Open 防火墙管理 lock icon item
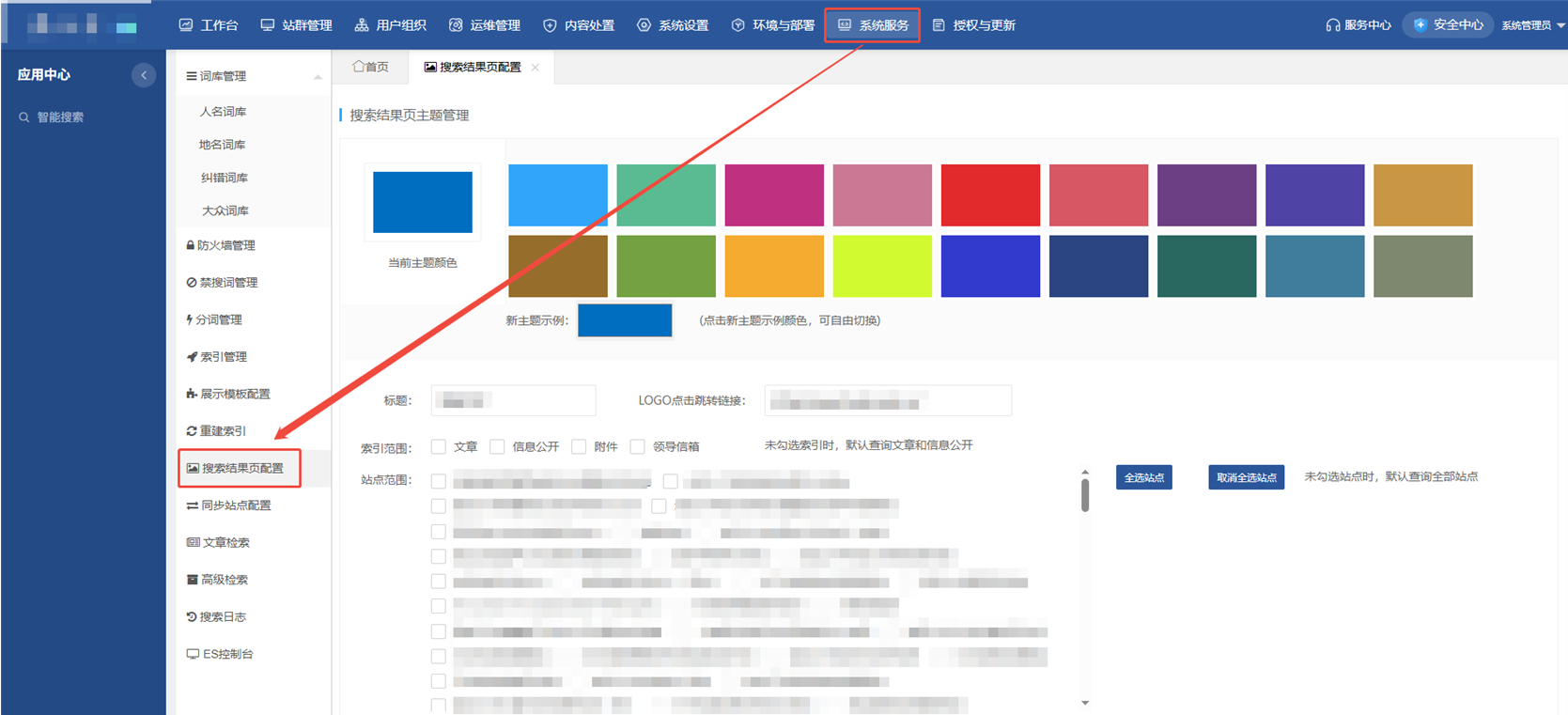The width and height of the screenshot is (1568, 715). (221, 245)
